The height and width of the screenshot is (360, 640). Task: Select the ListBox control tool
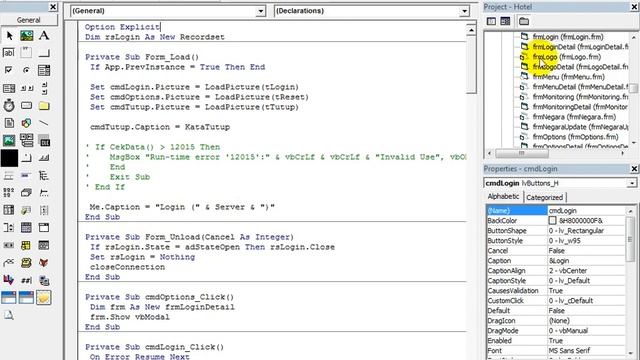9,88
